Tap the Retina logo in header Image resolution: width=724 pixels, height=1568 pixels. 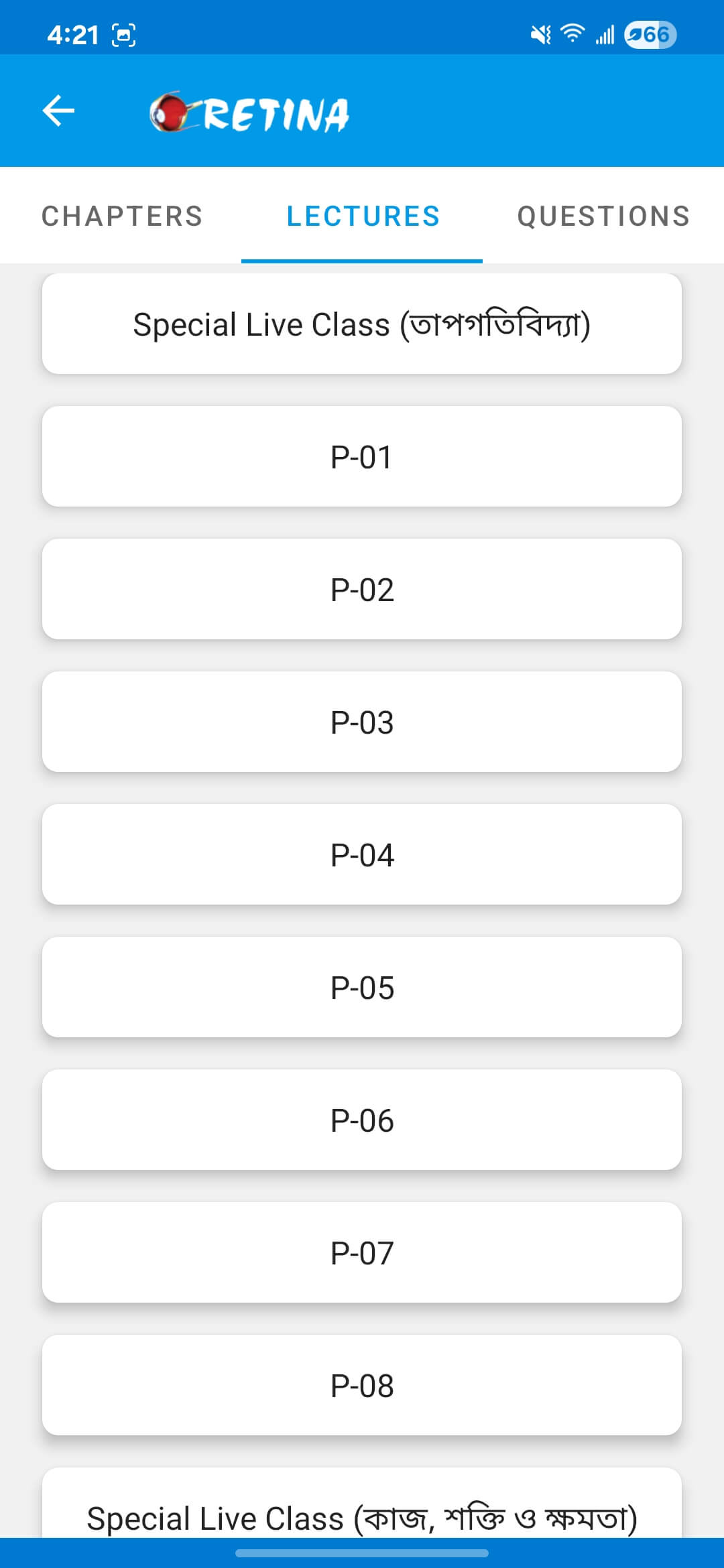tap(249, 113)
